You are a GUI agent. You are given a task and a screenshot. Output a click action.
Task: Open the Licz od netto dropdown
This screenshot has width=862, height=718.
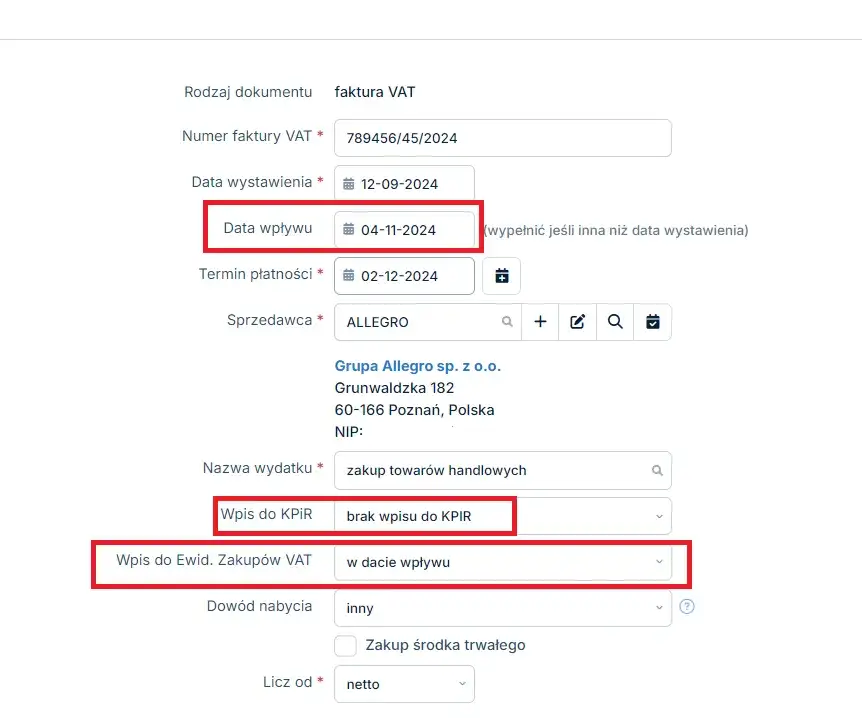click(x=404, y=684)
